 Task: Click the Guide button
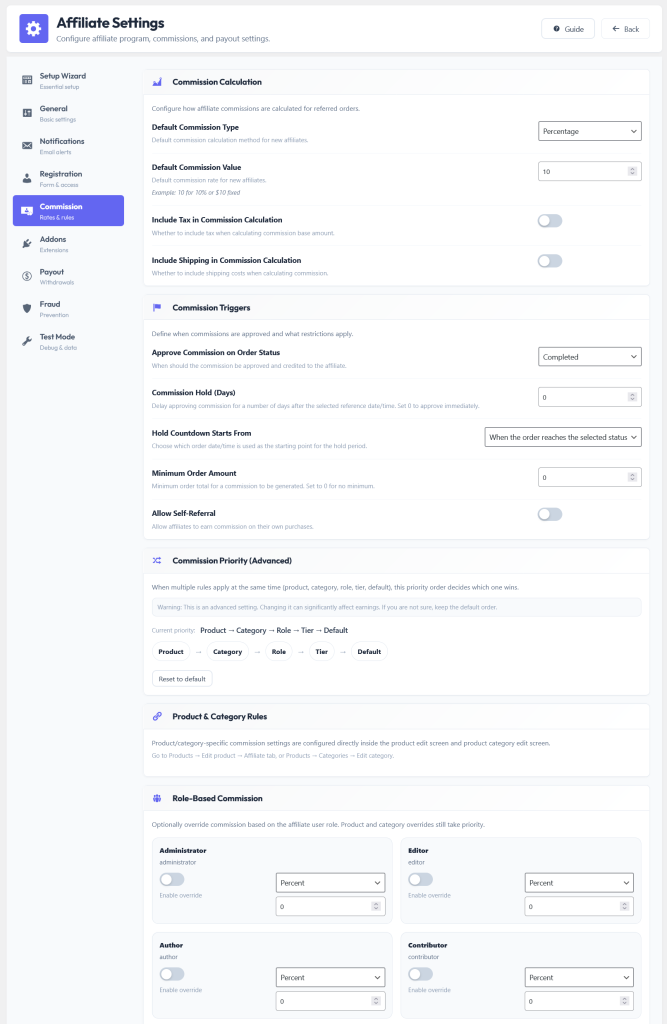(568, 29)
